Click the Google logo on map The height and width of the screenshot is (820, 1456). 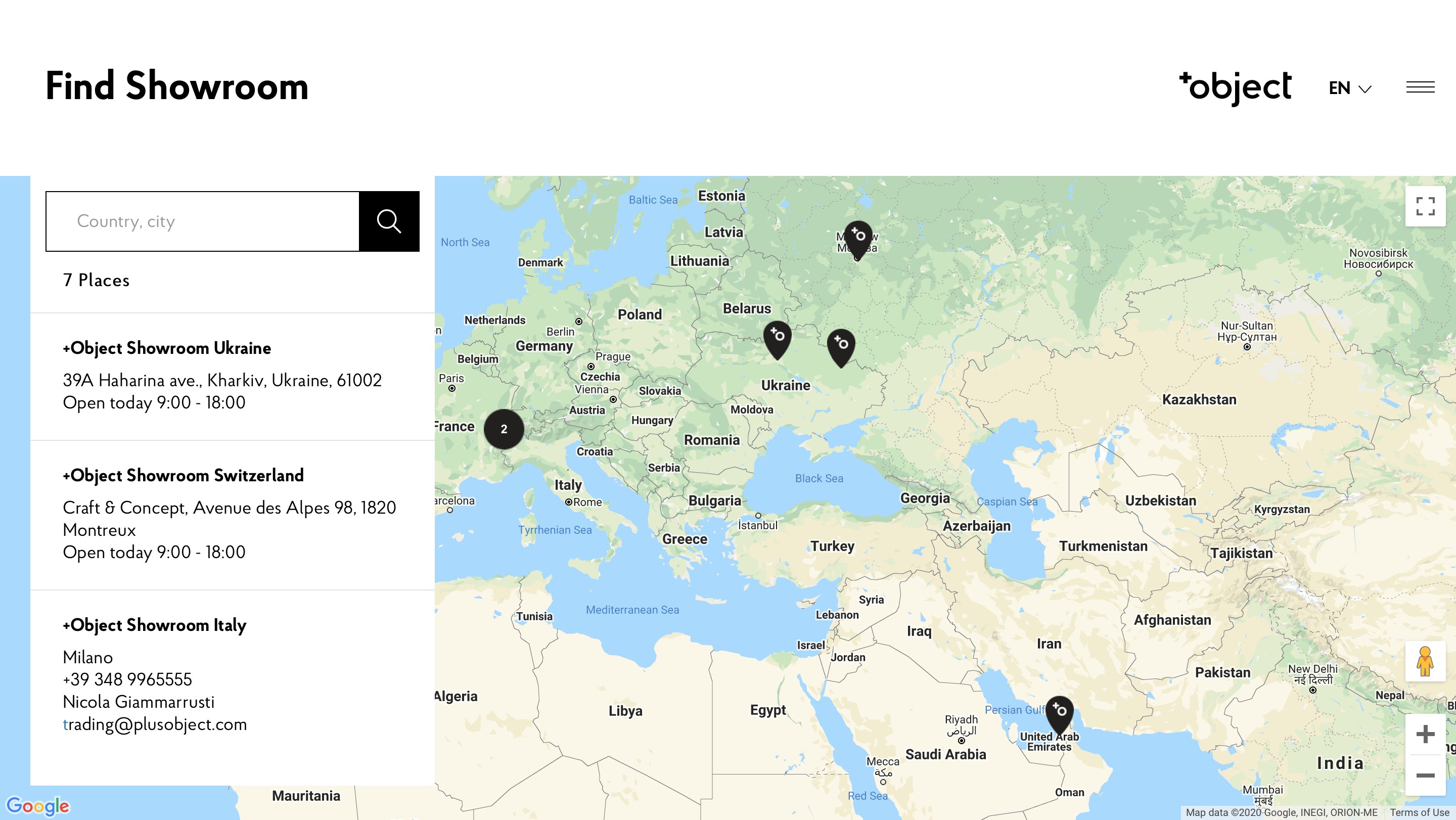37,805
